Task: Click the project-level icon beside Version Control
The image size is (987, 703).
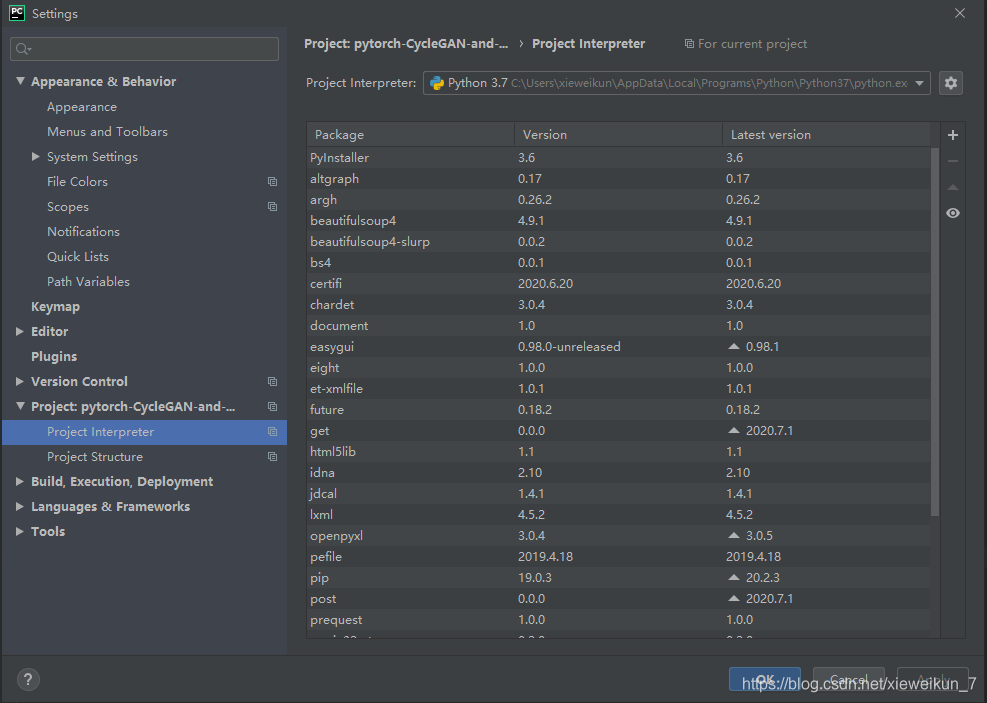Action: point(272,381)
